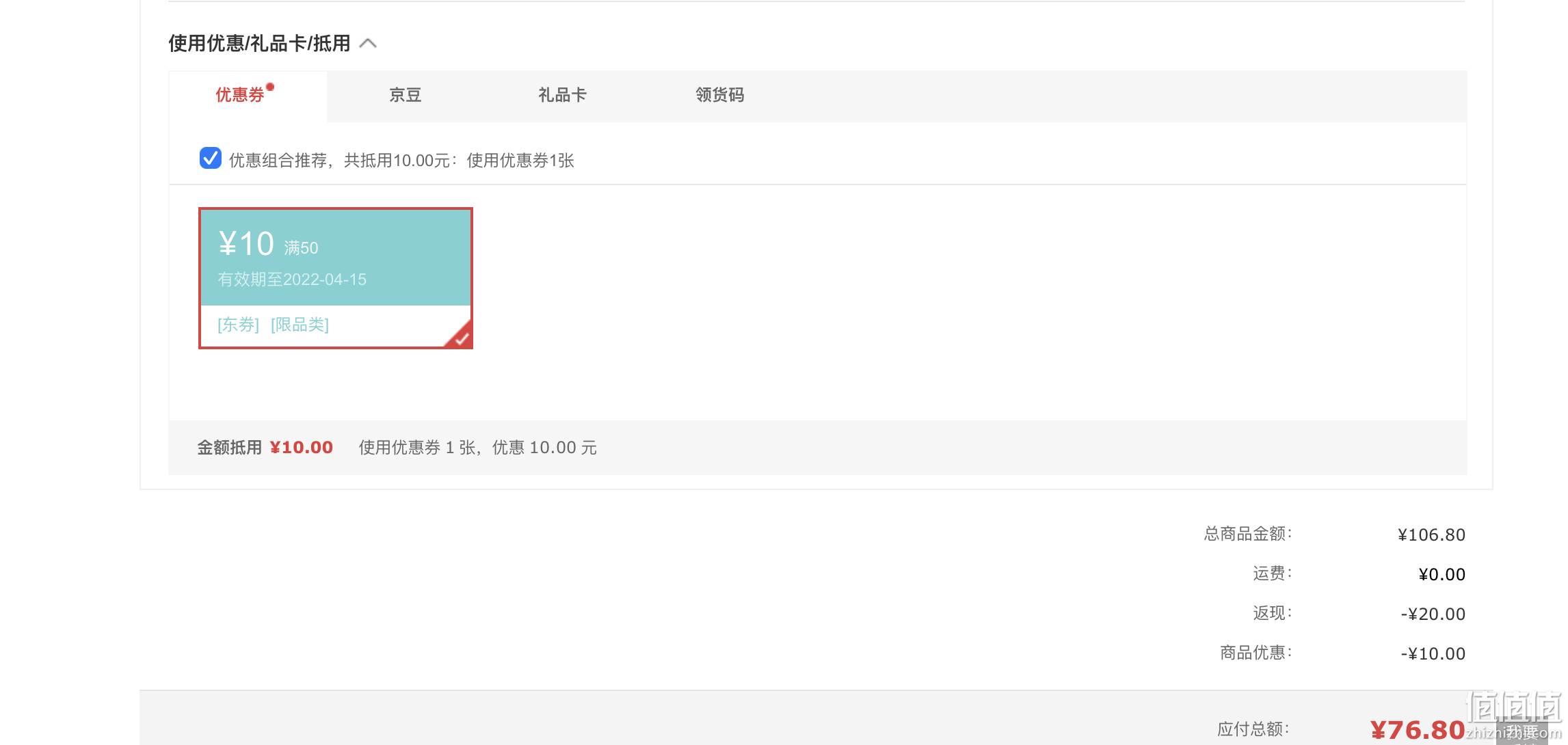
Task: Open the 礼品卡 tab
Action: point(562,96)
